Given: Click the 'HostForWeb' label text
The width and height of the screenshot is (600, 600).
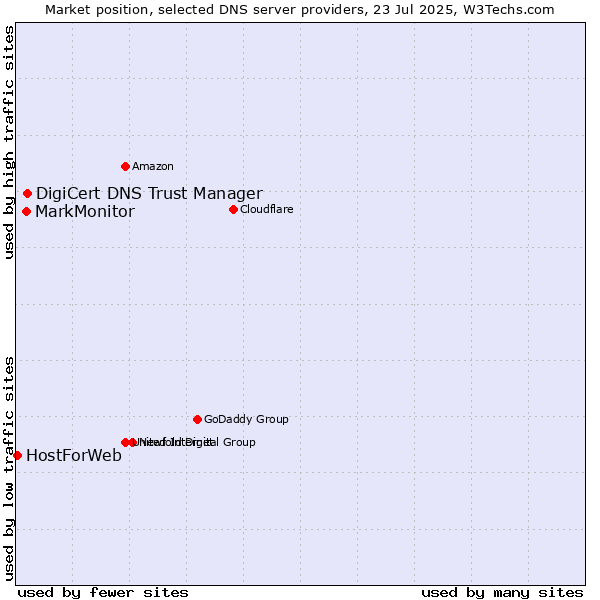Looking at the screenshot, I should point(74,455).
